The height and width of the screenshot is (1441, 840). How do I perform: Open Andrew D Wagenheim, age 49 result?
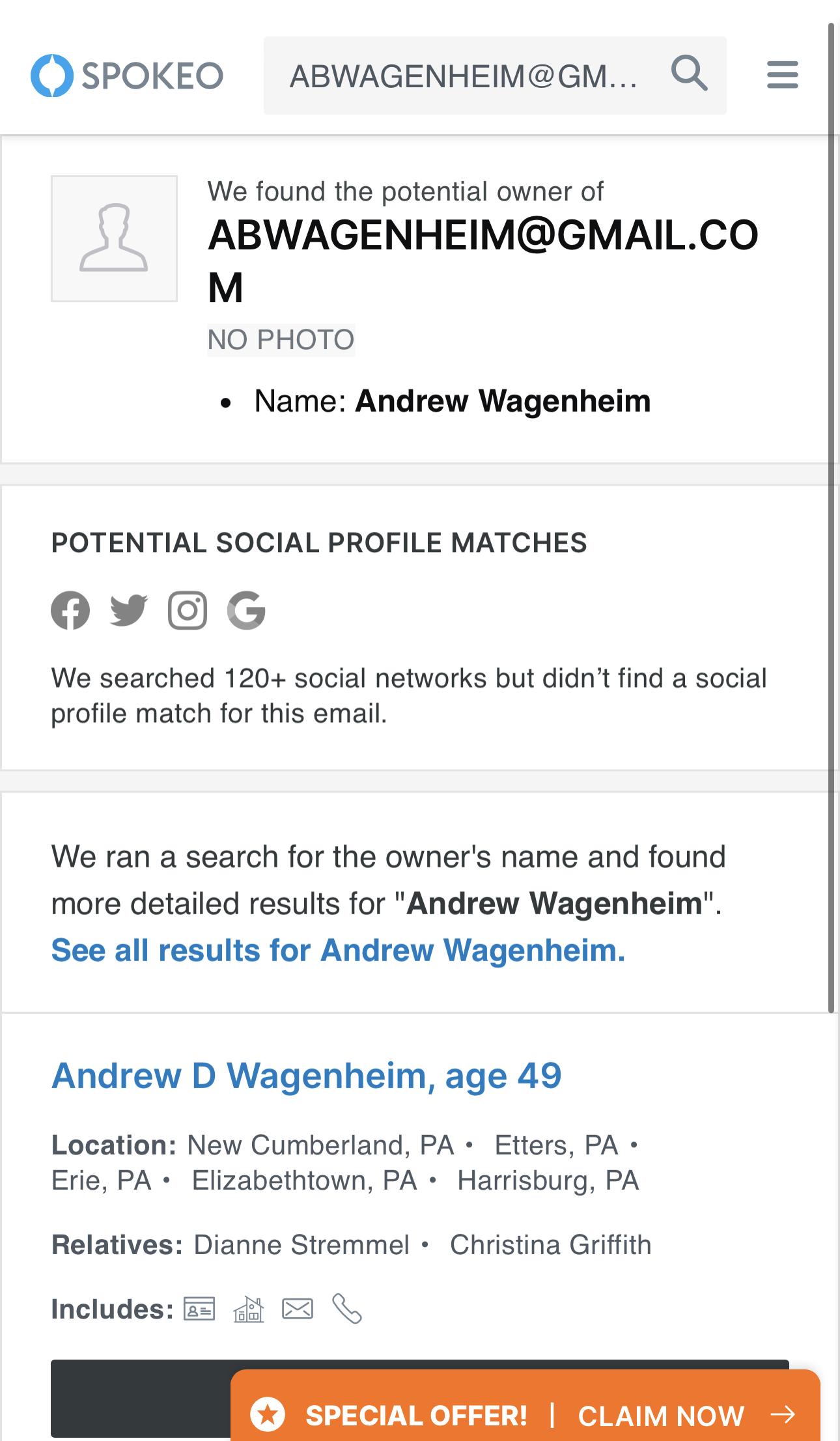(x=306, y=1075)
